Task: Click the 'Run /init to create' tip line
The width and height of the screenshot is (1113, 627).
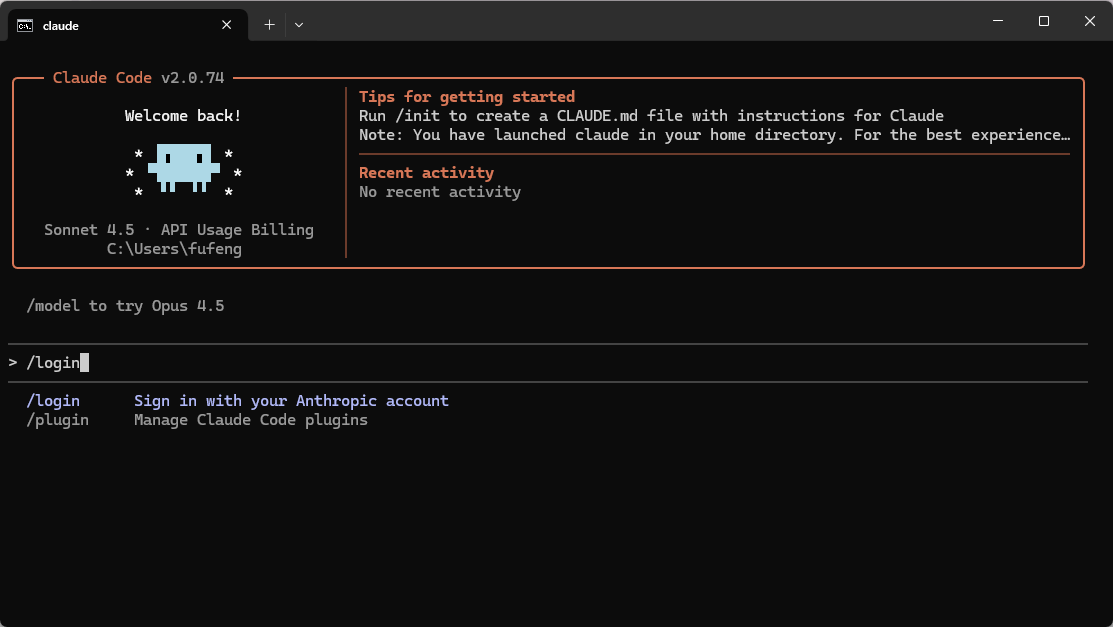Action: click(651, 116)
